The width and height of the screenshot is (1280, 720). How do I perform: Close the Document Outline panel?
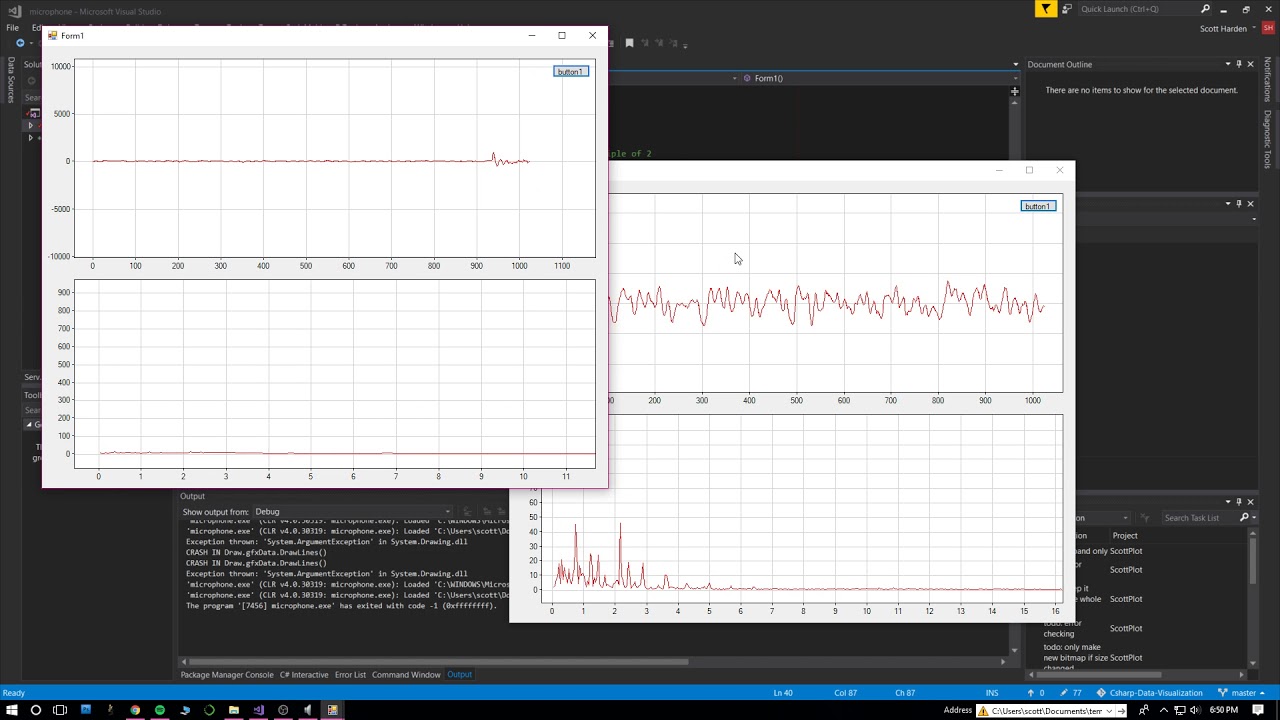click(1250, 64)
